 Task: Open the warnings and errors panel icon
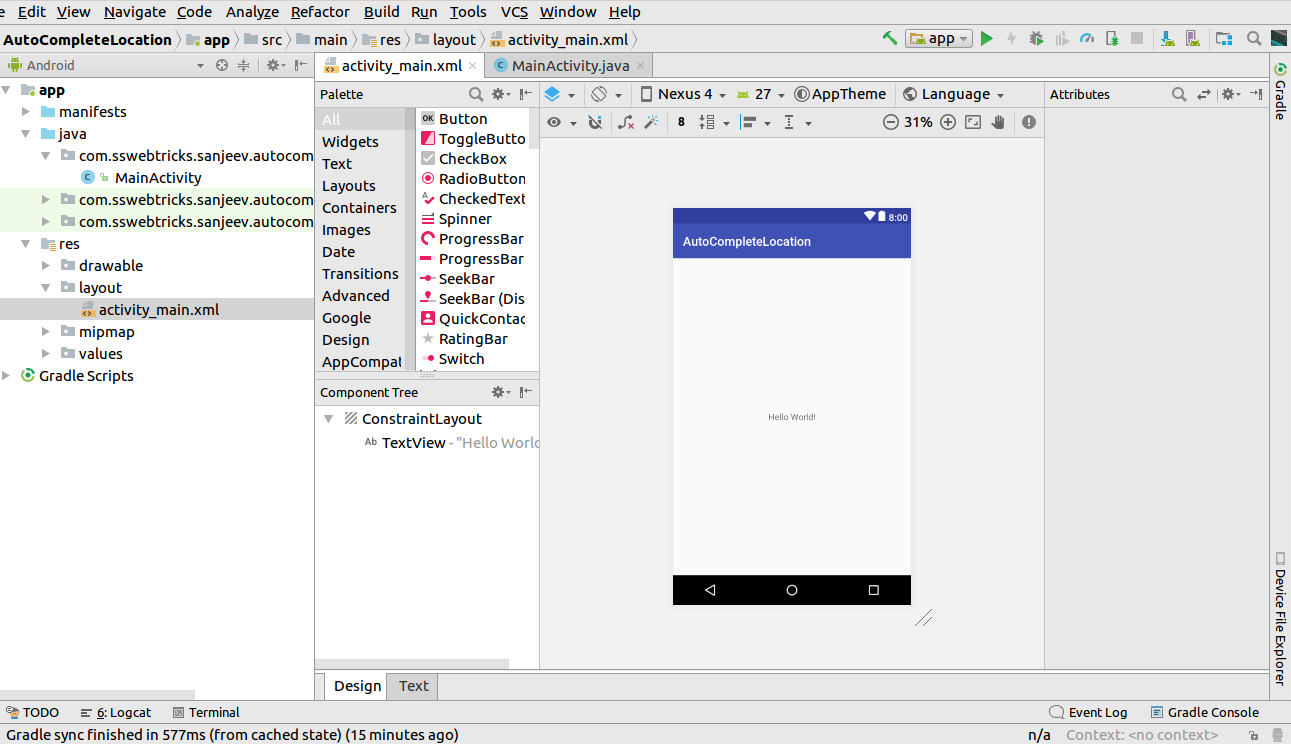click(1029, 121)
